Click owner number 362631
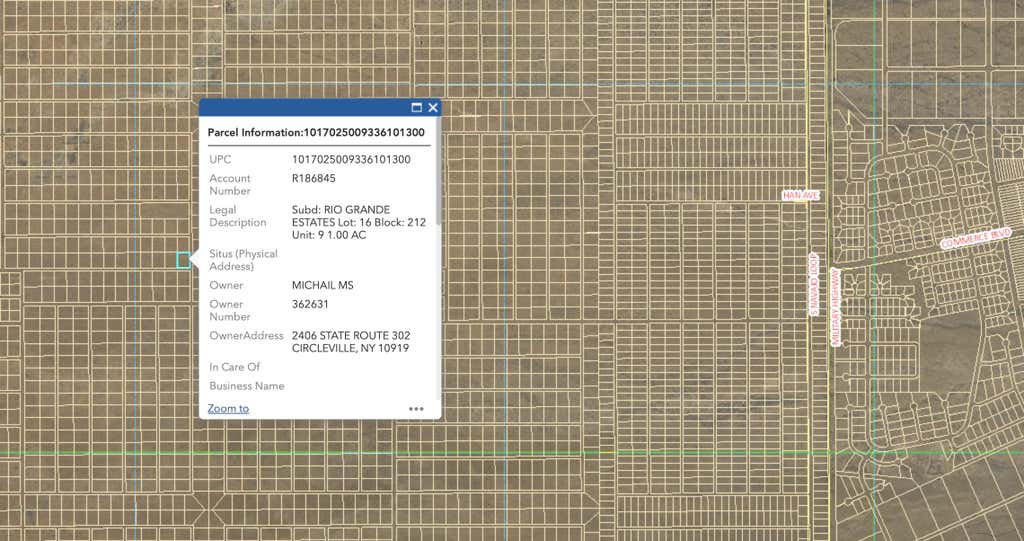Viewport: 1024px width, 541px height. tap(310, 304)
